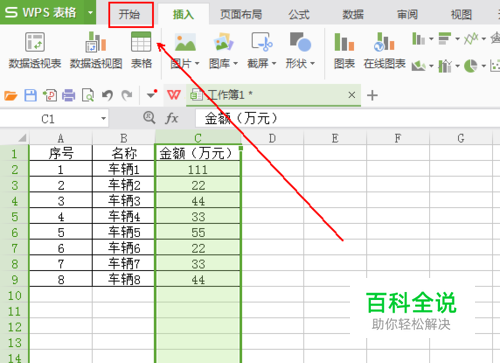This screenshot has width=500, height=363.
Task: Export to PDF icon in the quick toolbar
Action: 50,96
